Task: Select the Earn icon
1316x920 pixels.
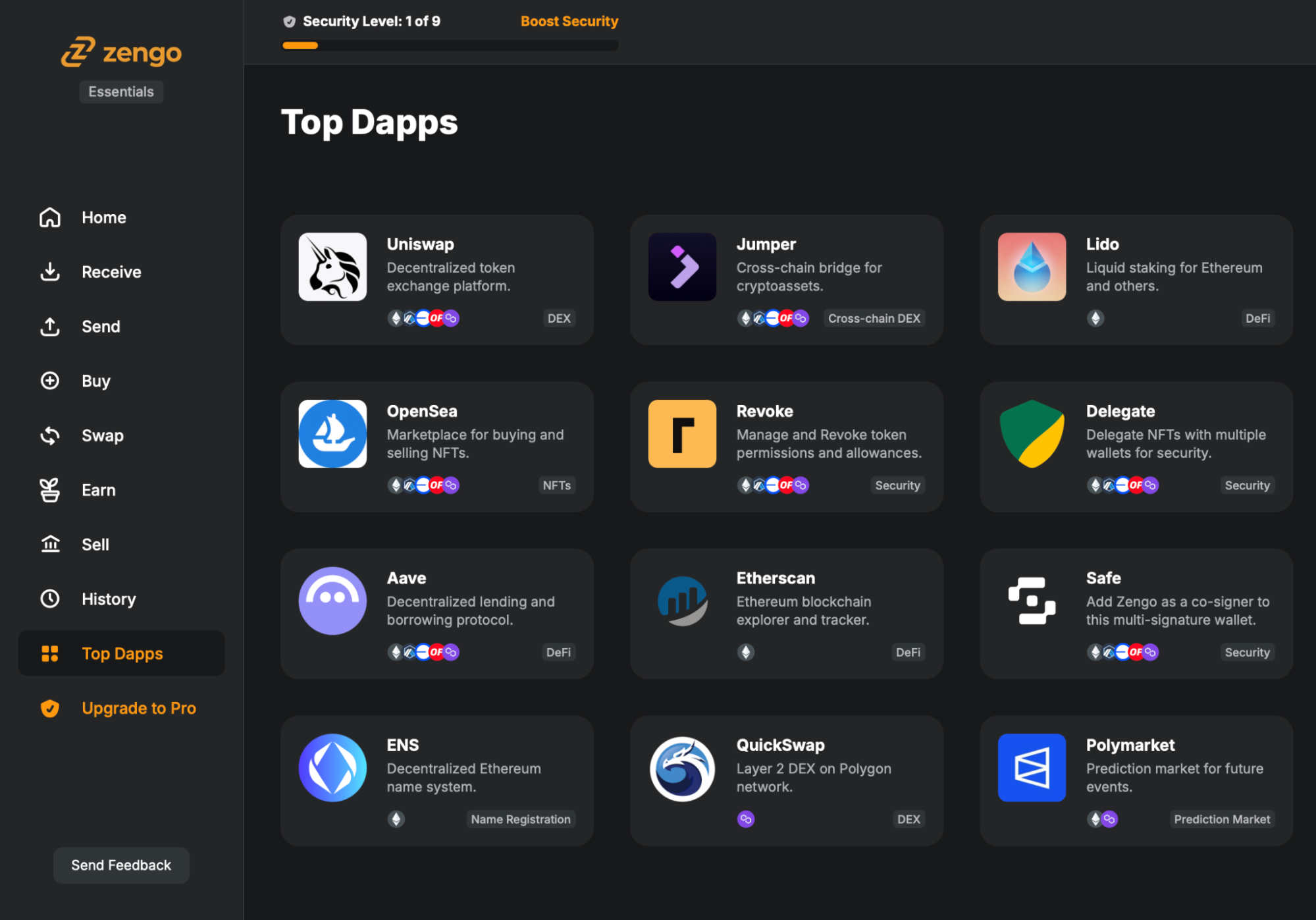Action: coord(50,490)
